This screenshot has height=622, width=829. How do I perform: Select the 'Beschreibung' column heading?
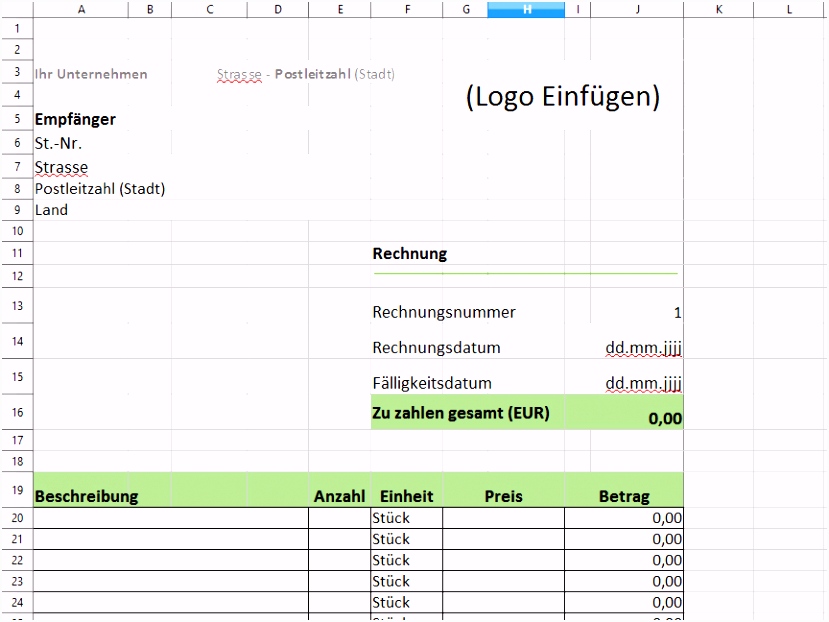(x=87, y=496)
